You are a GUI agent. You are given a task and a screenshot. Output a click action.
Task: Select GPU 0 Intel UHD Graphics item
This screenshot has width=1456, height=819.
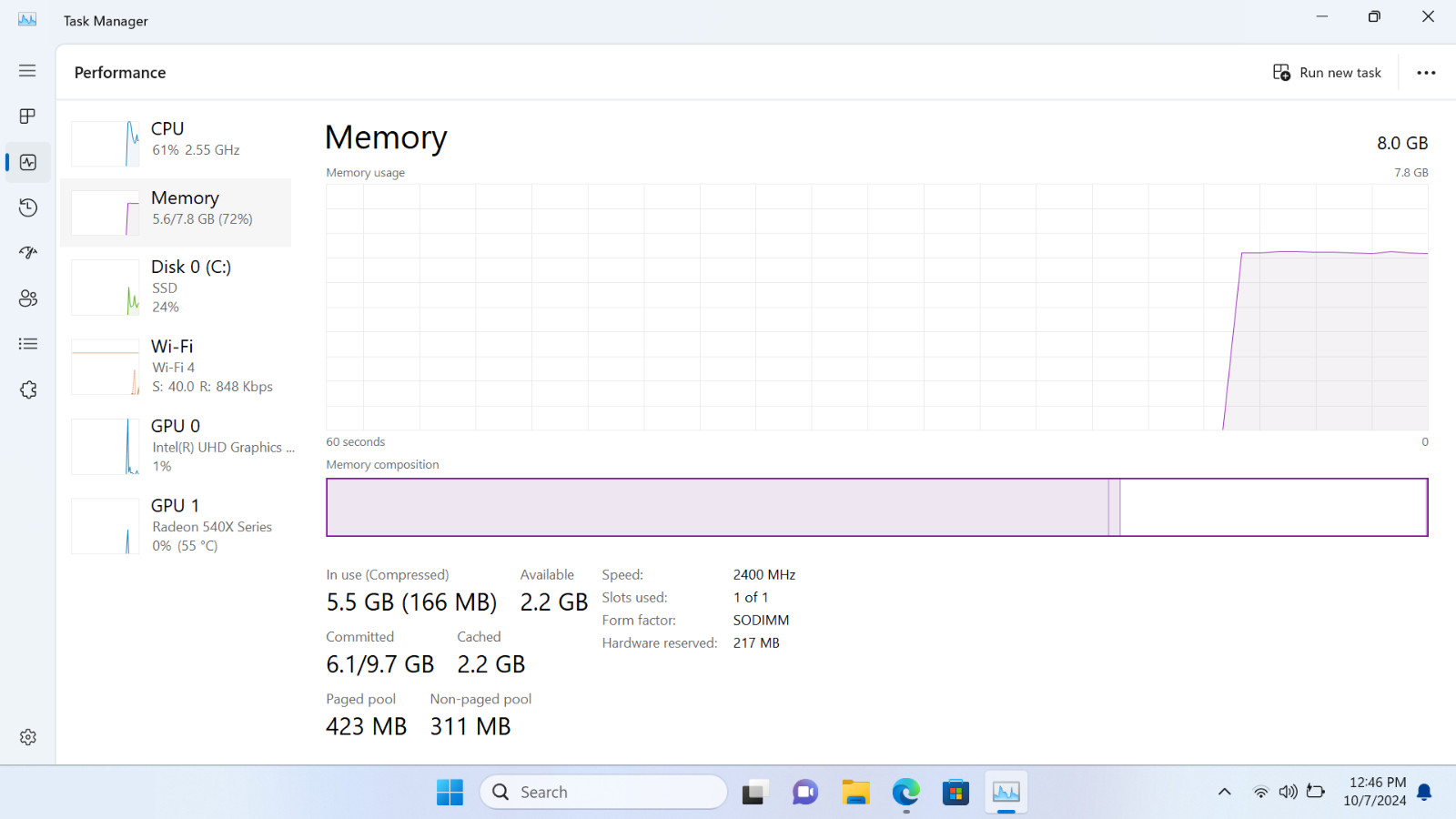click(x=176, y=446)
